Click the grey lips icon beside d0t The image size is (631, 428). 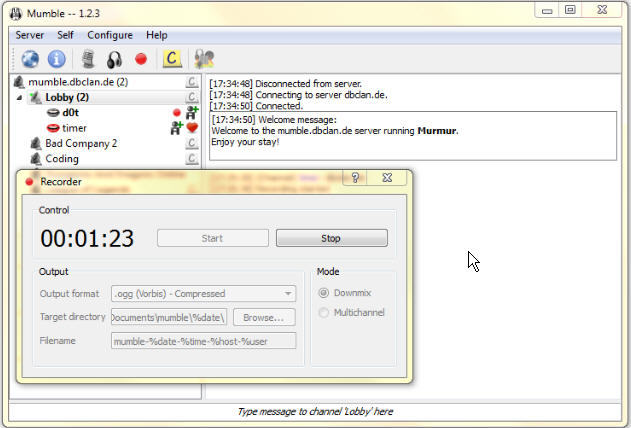(x=53, y=113)
